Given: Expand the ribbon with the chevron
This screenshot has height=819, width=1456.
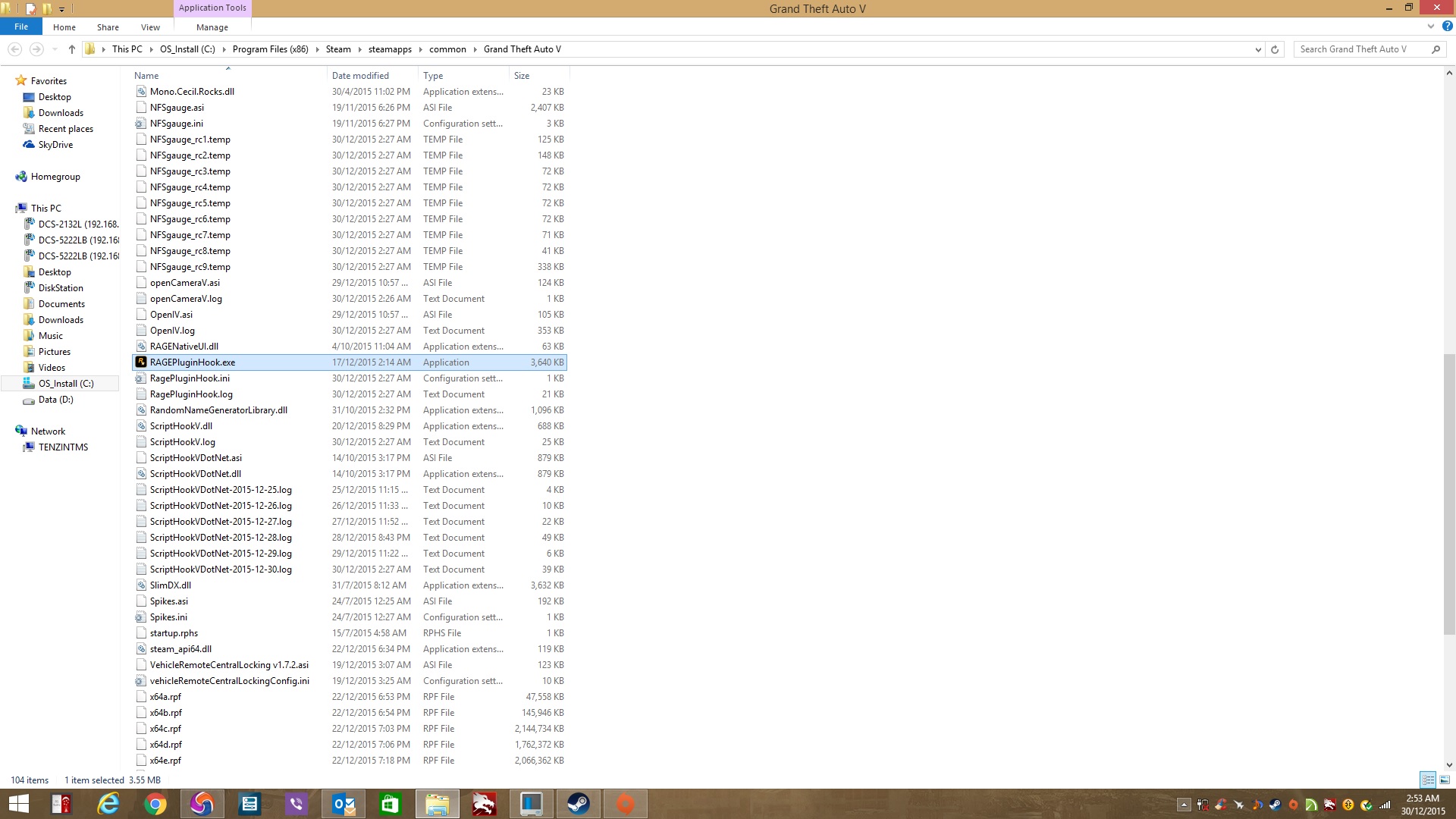Looking at the screenshot, I should 1430,26.
